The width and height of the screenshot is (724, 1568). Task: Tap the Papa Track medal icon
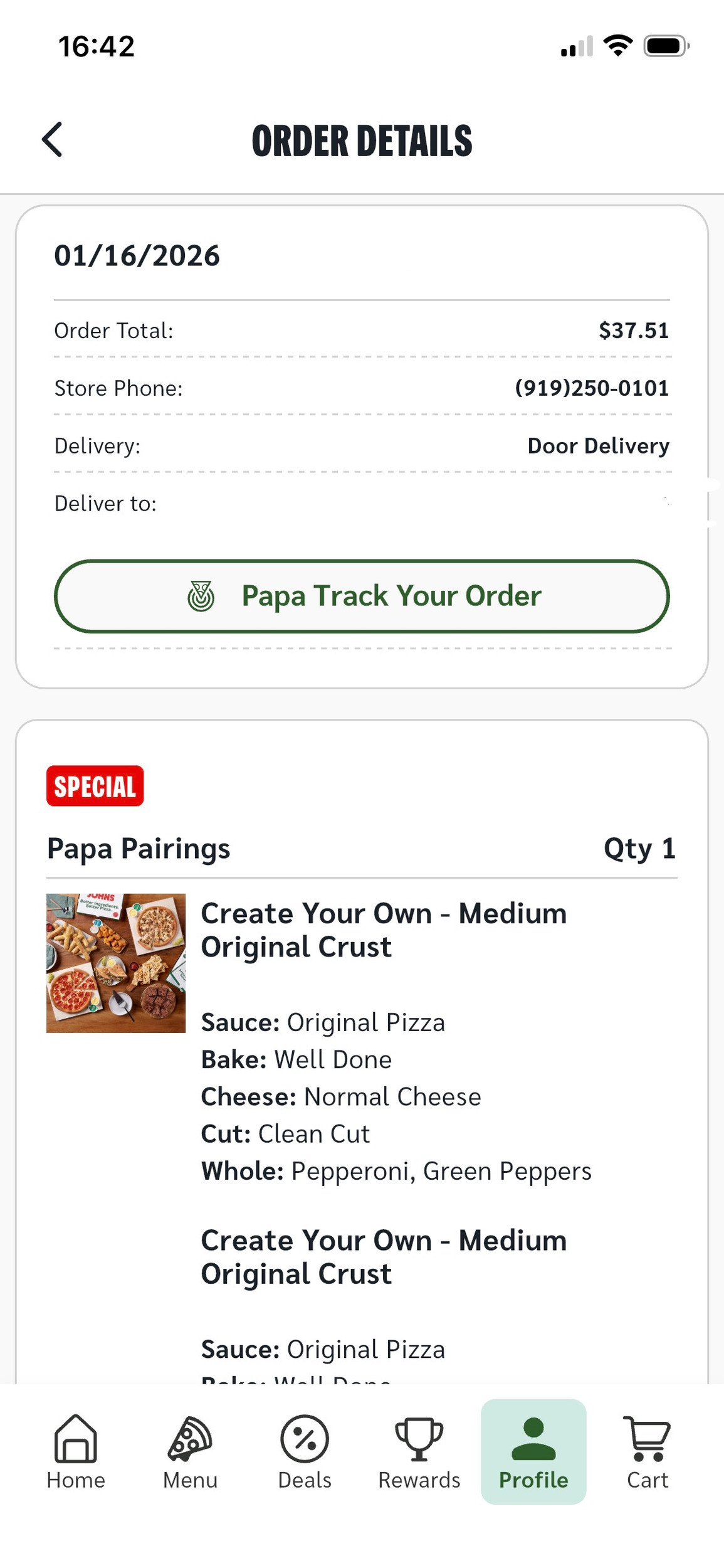click(201, 596)
